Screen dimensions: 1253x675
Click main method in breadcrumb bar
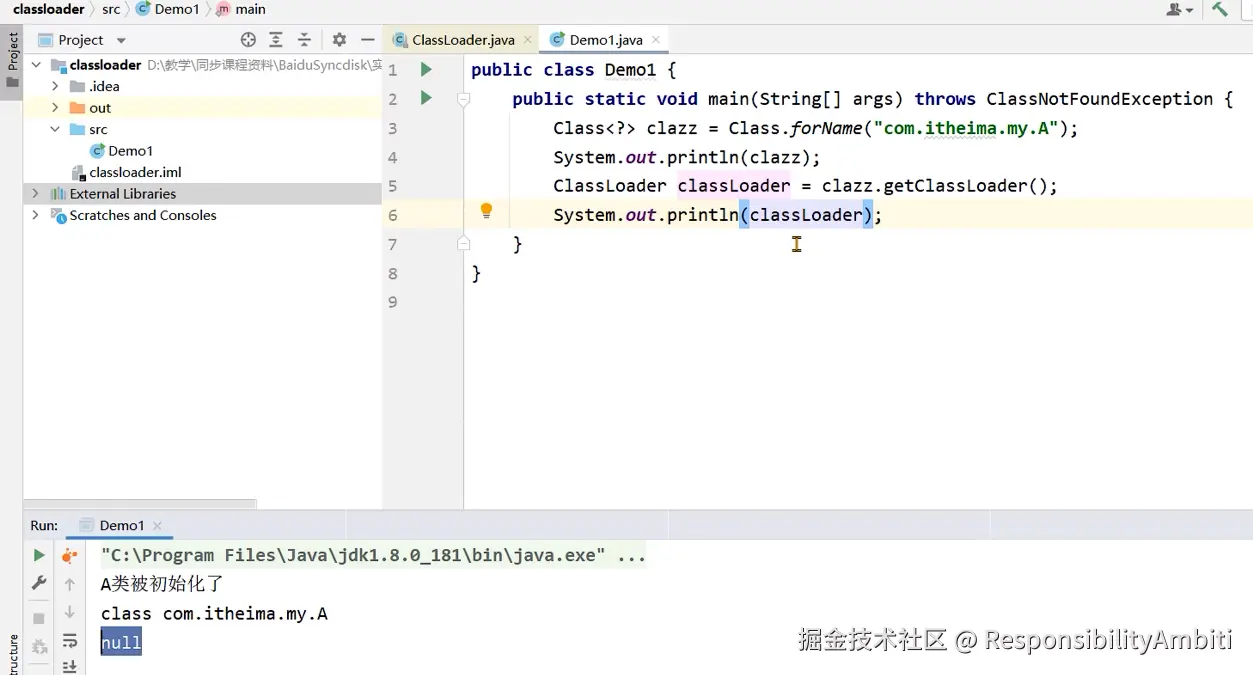point(241,9)
